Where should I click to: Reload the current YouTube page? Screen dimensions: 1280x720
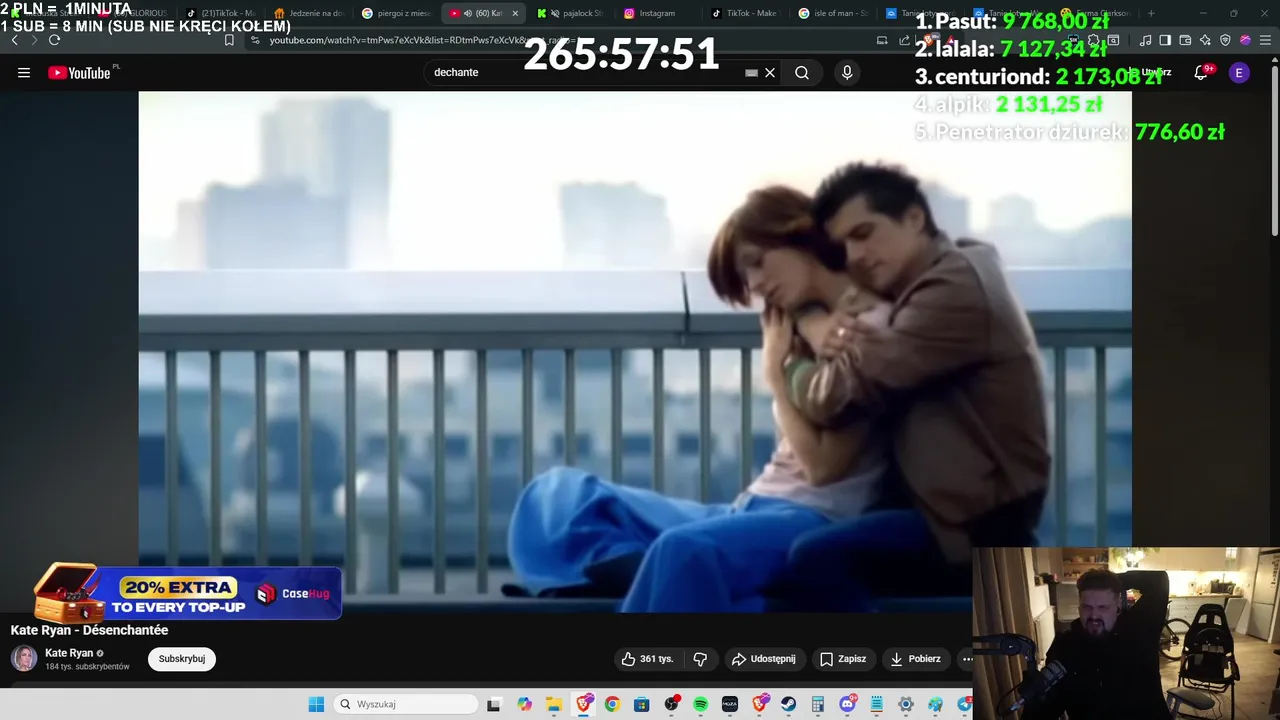pos(55,40)
